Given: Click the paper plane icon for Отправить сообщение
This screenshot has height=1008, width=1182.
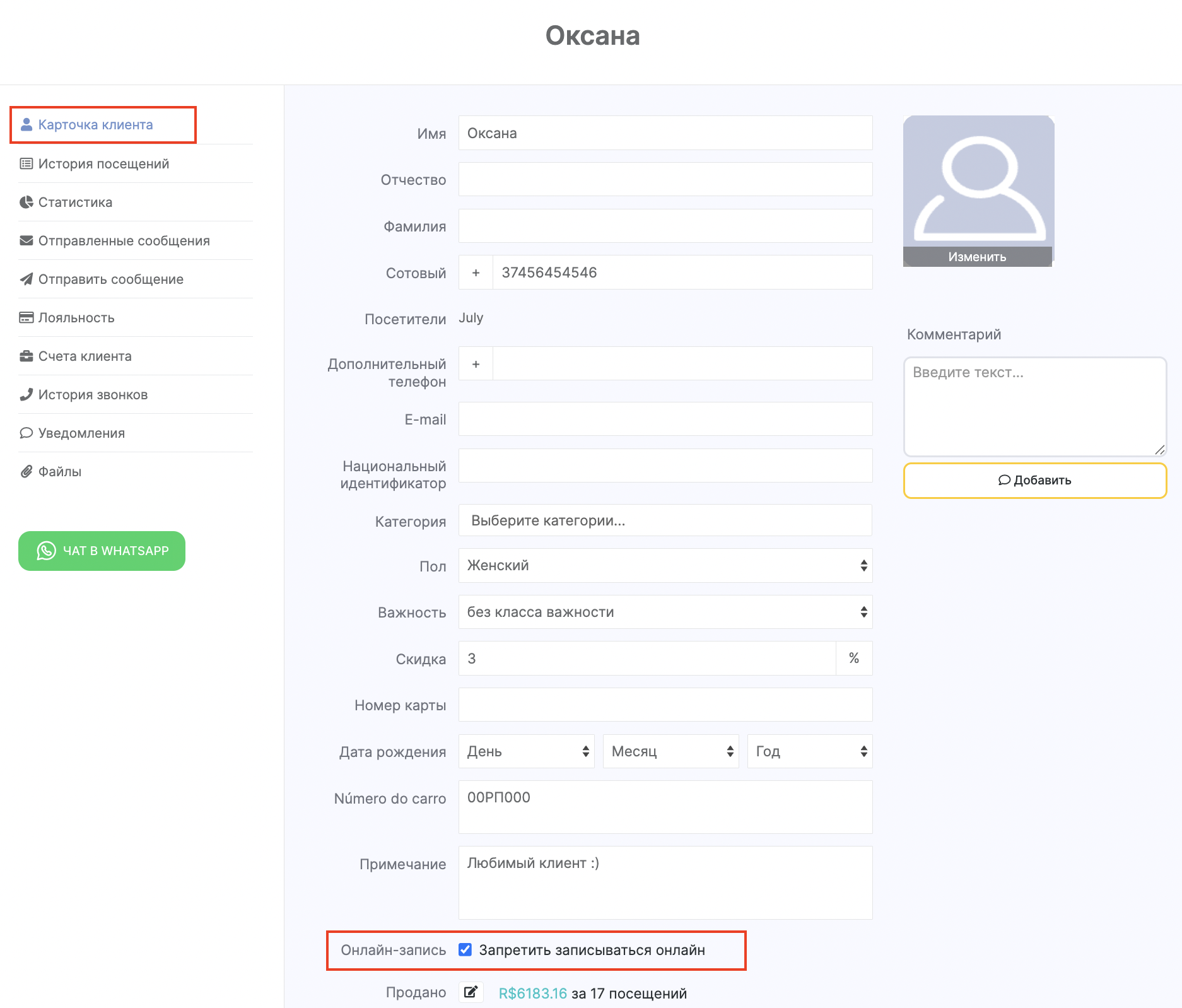Looking at the screenshot, I should 26,279.
